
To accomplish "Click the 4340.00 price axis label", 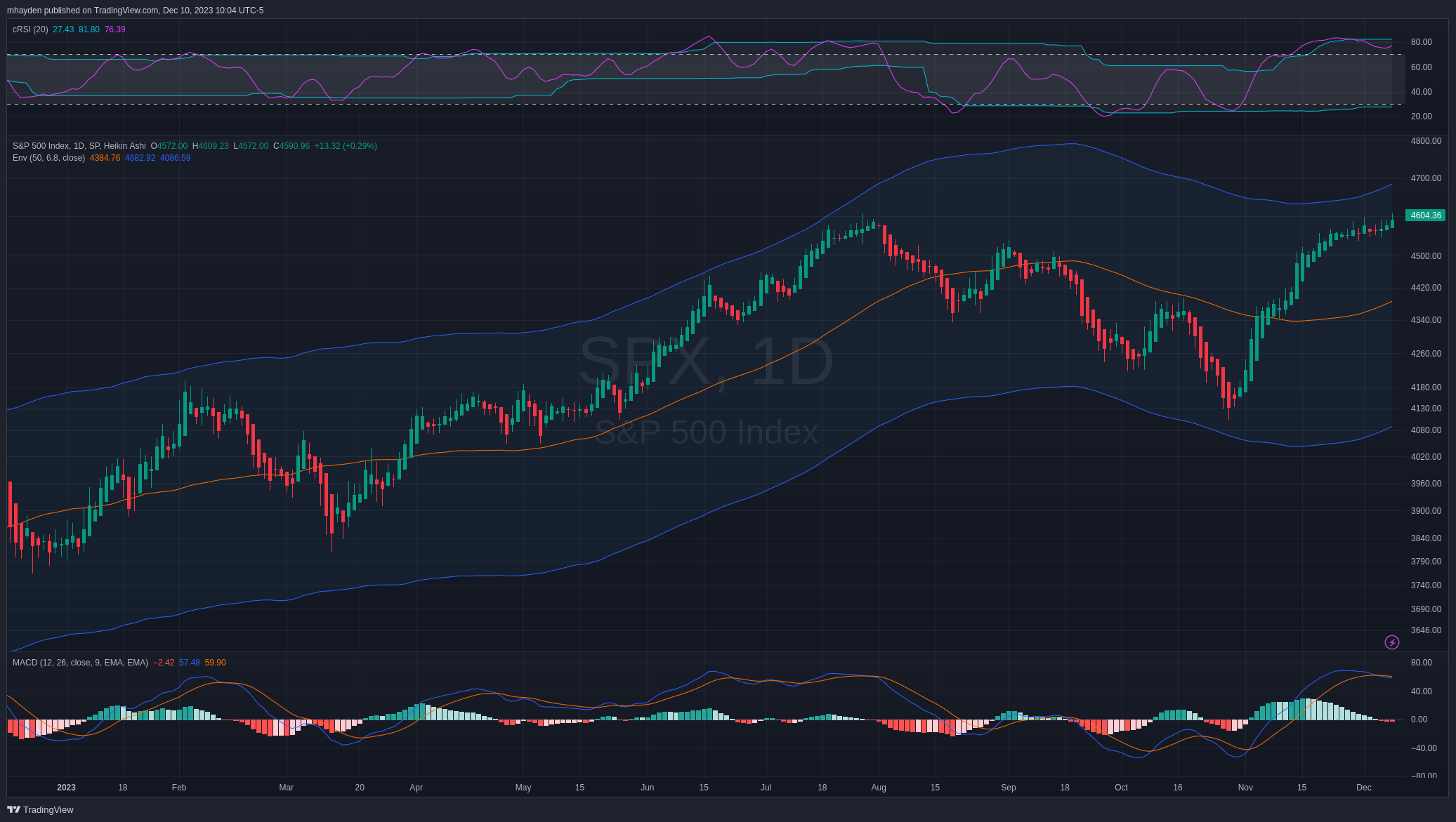I will tap(1426, 320).
